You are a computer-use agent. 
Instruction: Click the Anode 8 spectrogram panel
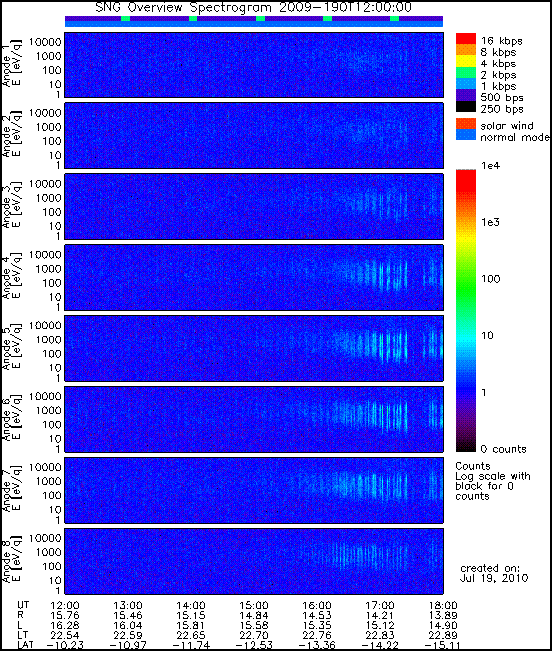pos(254,561)
